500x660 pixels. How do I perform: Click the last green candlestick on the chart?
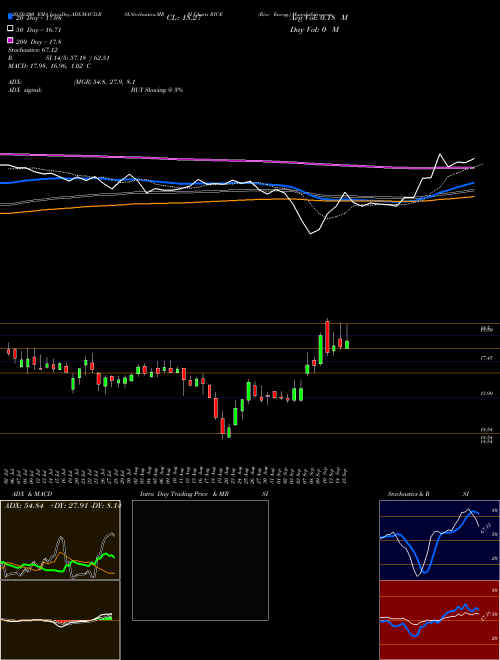pyautogui.click(x=347, y=345)
